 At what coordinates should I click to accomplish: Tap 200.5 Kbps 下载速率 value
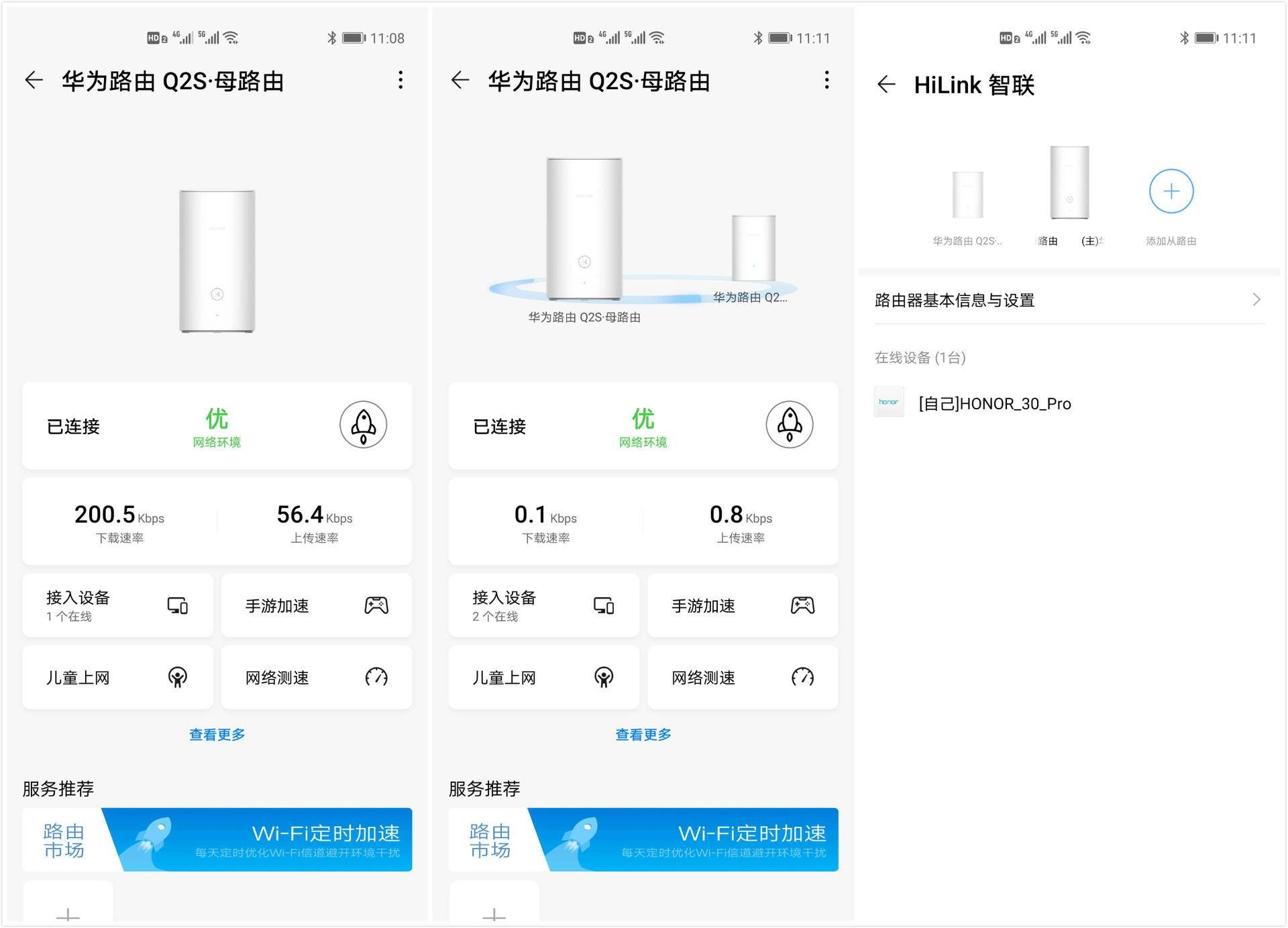(119, 515)
